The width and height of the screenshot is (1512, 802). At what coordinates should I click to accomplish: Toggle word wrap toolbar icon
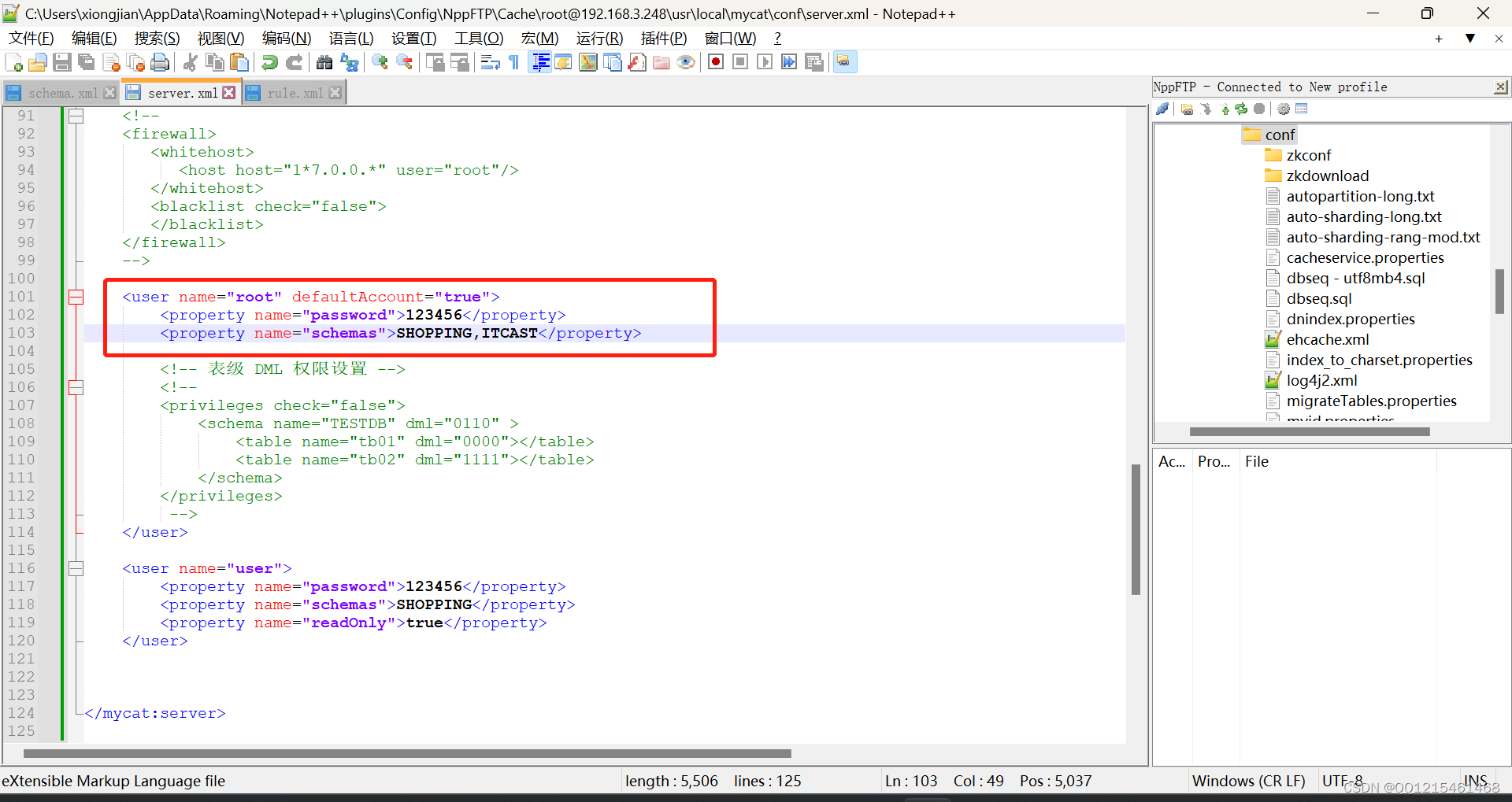click(490, 62)
